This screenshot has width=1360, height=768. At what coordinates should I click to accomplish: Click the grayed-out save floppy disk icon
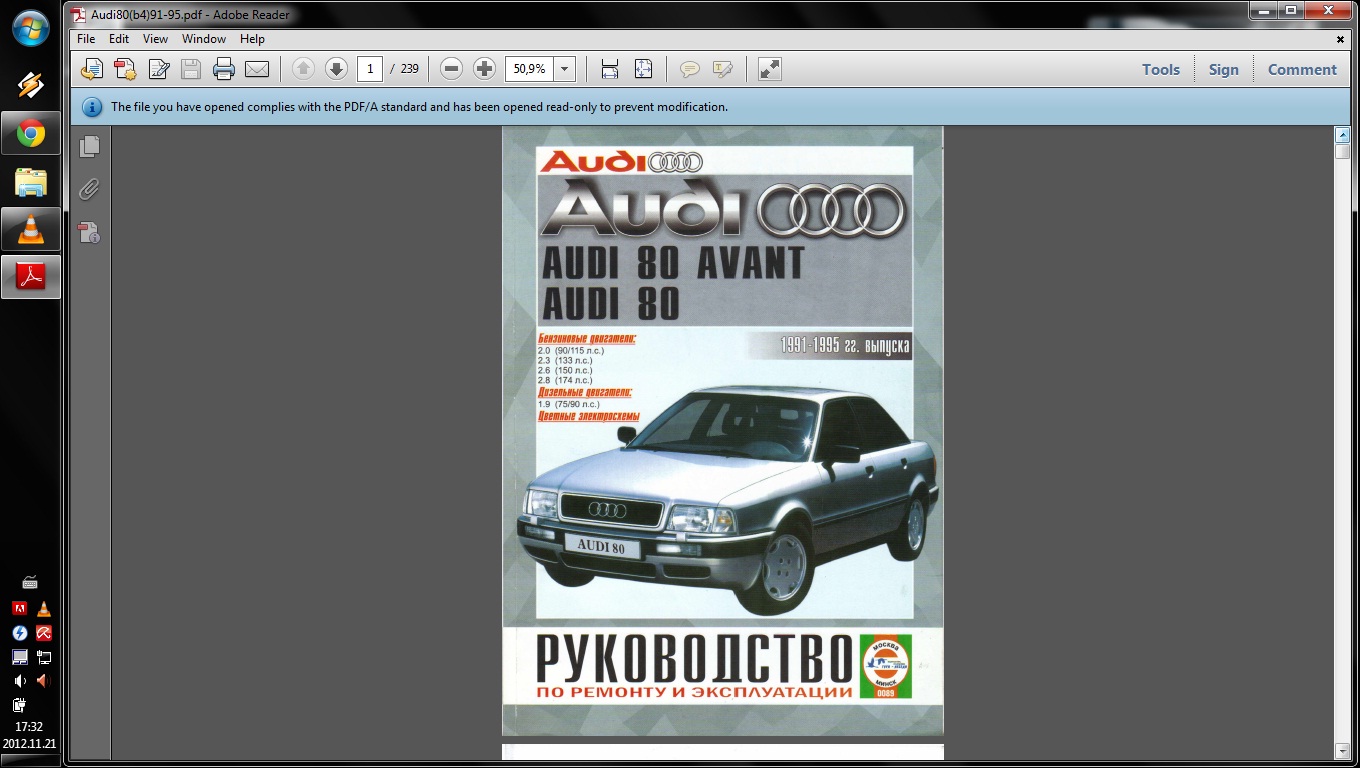tap(191, 69)
